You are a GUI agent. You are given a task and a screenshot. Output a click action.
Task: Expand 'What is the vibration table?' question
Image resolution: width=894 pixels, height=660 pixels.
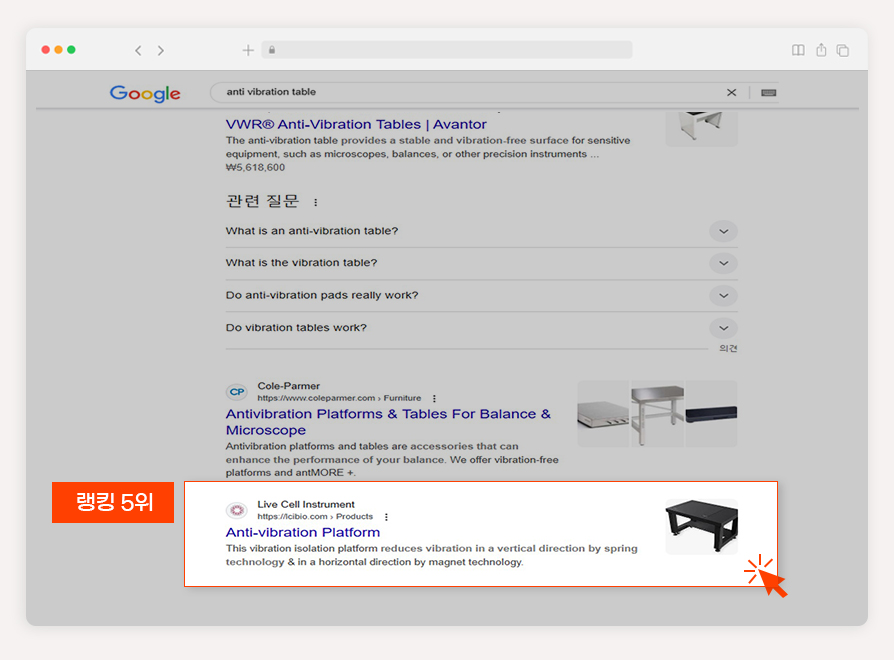[482, 263]
